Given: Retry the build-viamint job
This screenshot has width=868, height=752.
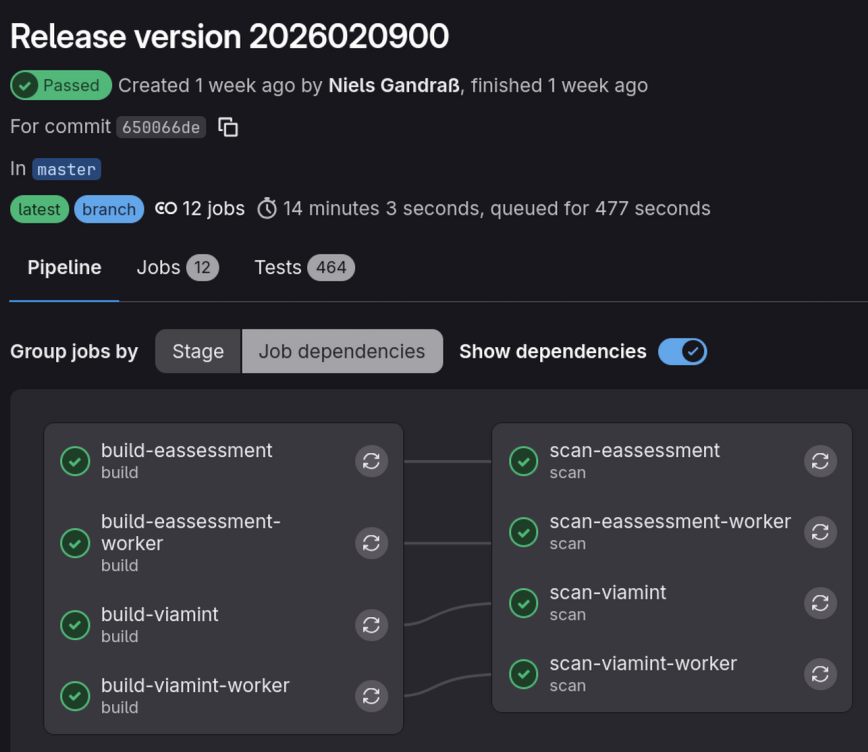Looking at the screenshot, I should [371, 625].
